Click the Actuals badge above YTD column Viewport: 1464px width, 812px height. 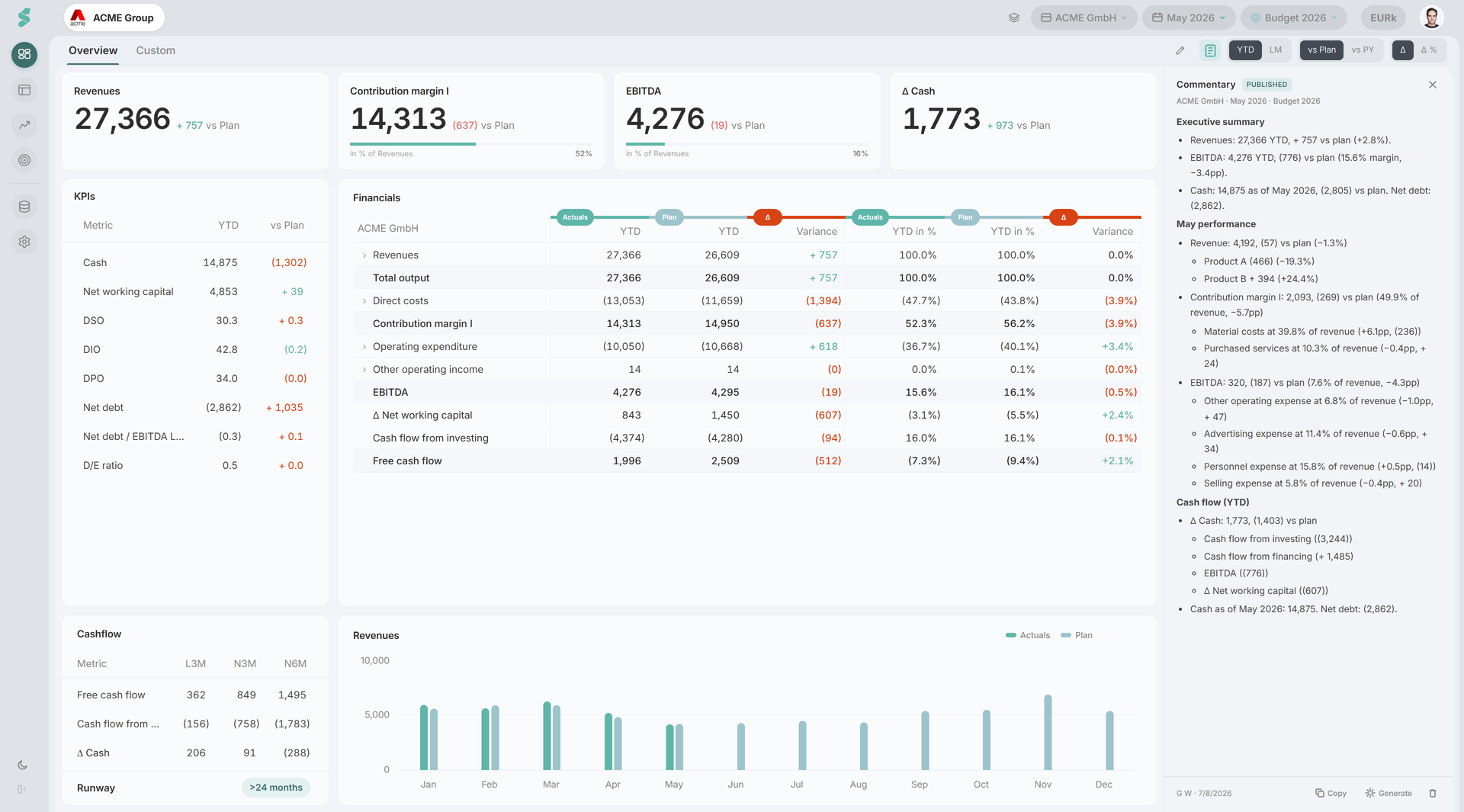pyautogui.click(x=575, y=217)
